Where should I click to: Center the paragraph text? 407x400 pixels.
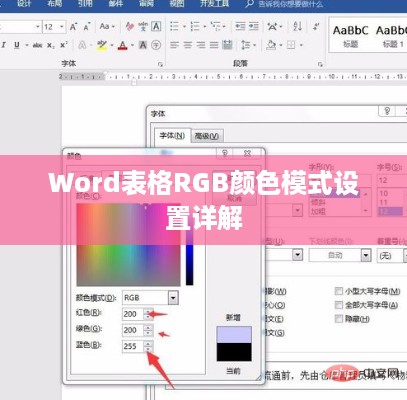(188, 45)
